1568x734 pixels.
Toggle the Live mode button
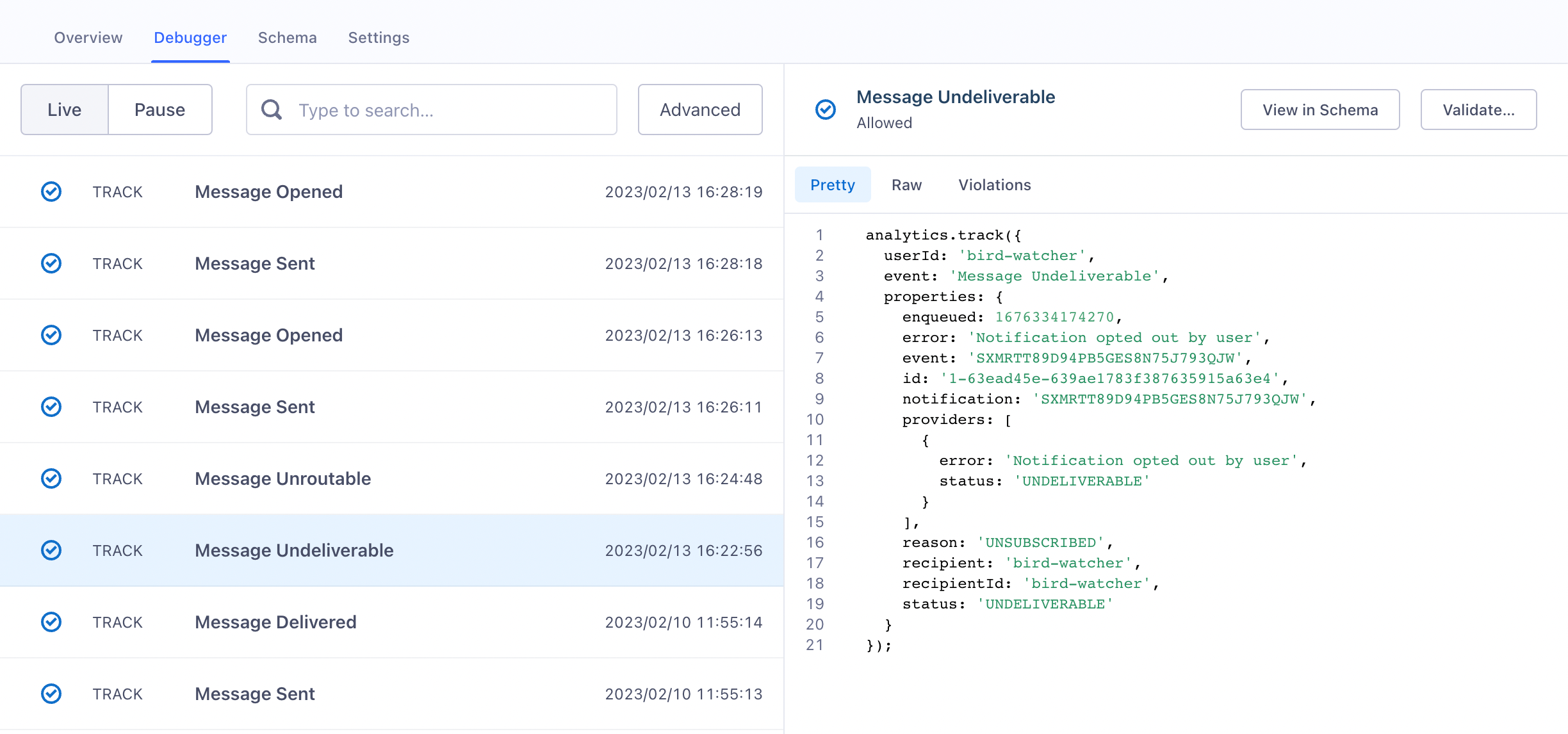coord(65,109)
